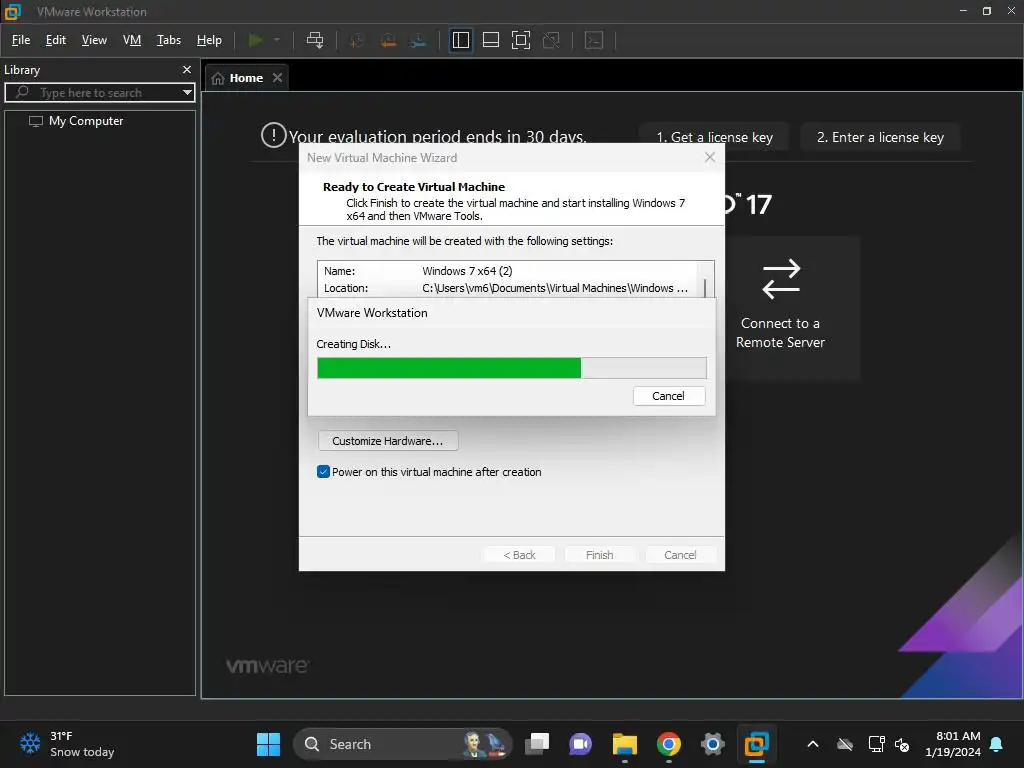Click the Manage Snapshots toolbar icon
The height and width of the screenshot is (768, 1024).
point(418,40)
